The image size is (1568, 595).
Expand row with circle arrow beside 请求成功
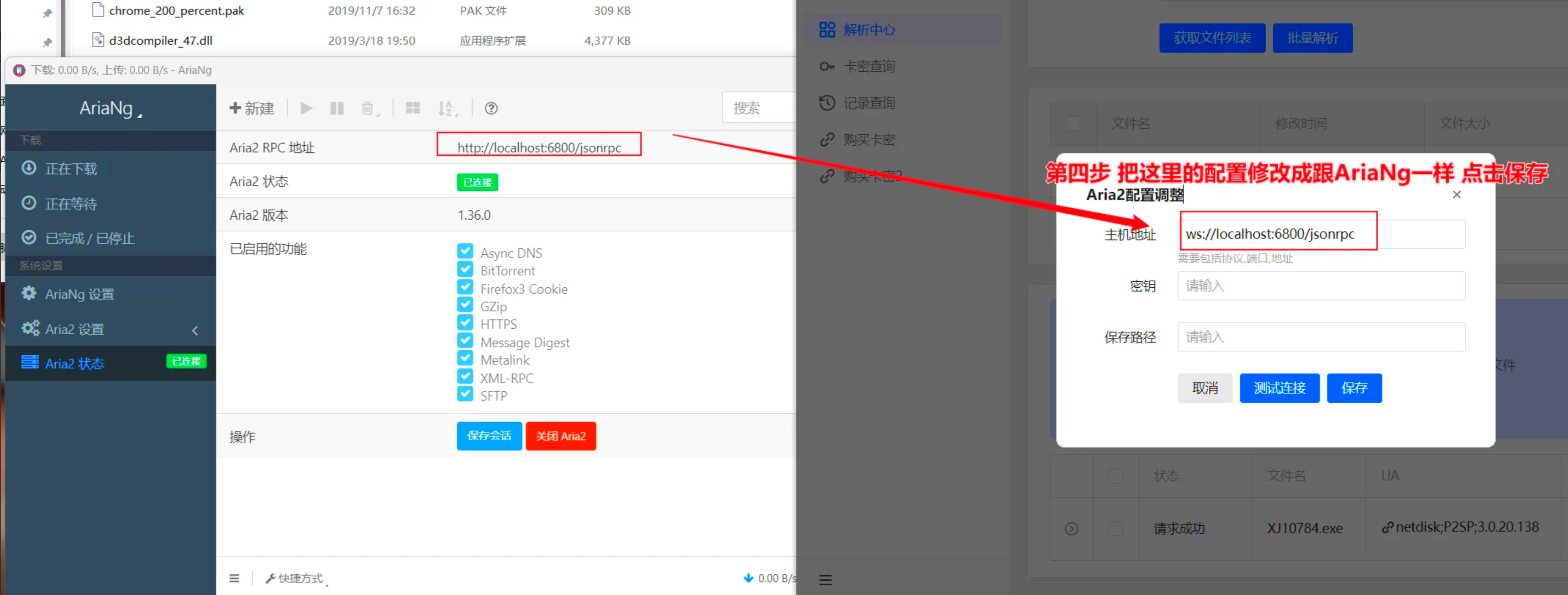coord(1071,529)
